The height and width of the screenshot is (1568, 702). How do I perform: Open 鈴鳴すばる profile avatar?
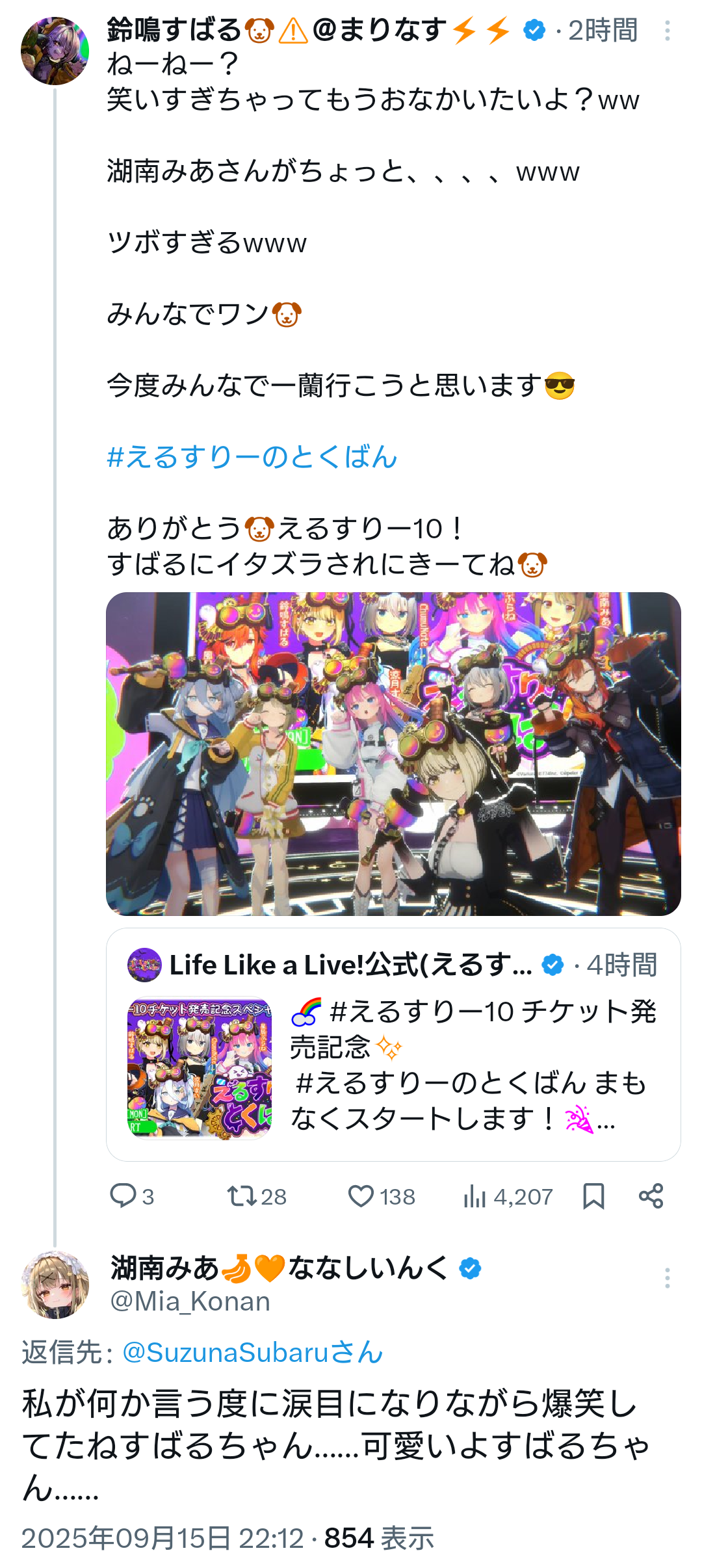tap(55, 51)
